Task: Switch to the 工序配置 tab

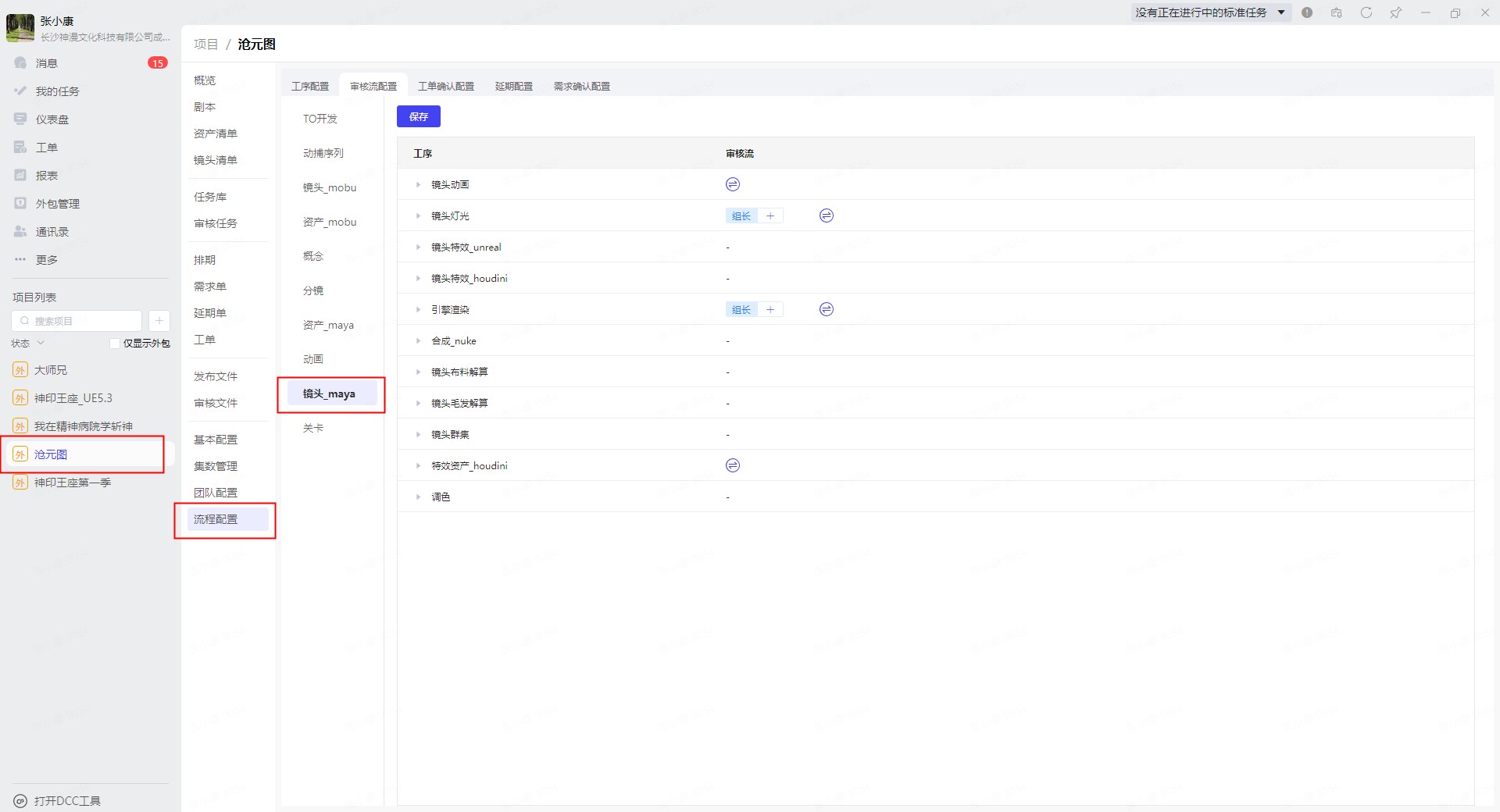Action: (x=310, y=86)
